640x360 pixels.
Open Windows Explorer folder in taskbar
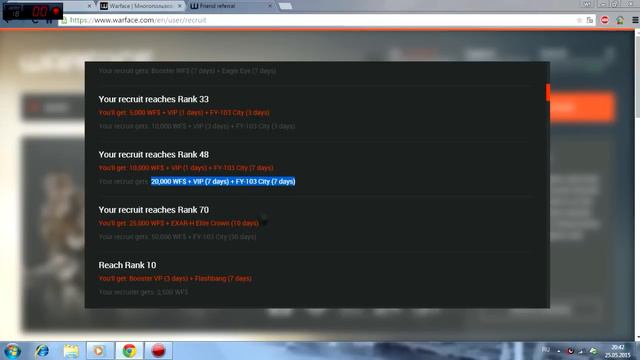pyautogui.click(x=71, y=351)
